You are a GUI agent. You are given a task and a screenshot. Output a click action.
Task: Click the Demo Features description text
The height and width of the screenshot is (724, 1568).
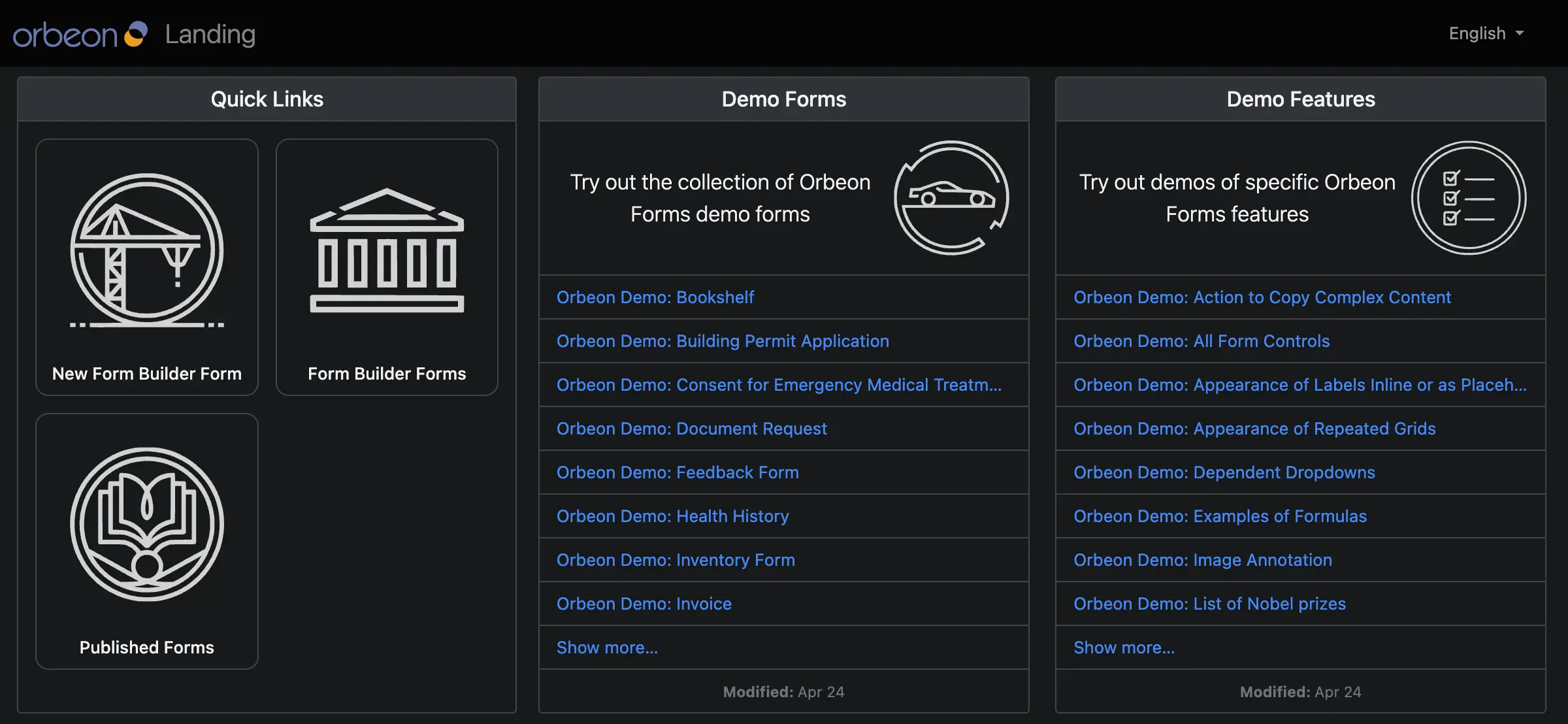point(1237,198)
